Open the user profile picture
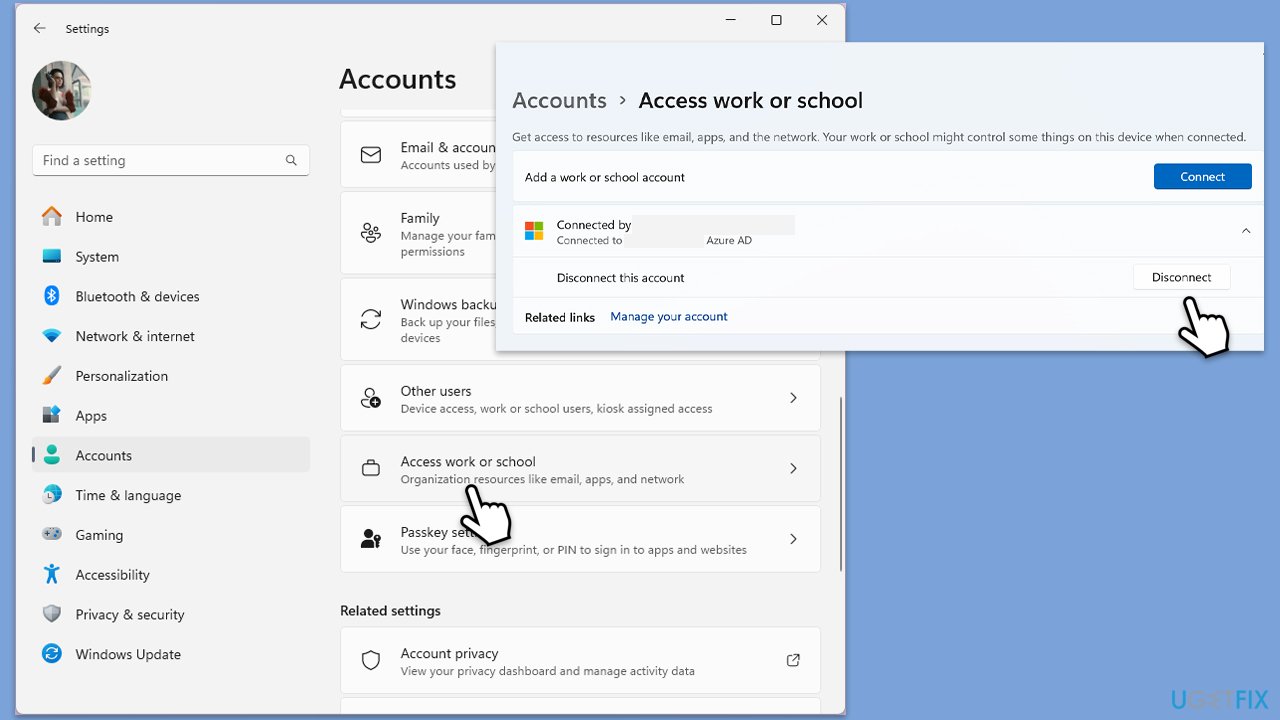1280x720 pixels. click(x=62, y=91)
